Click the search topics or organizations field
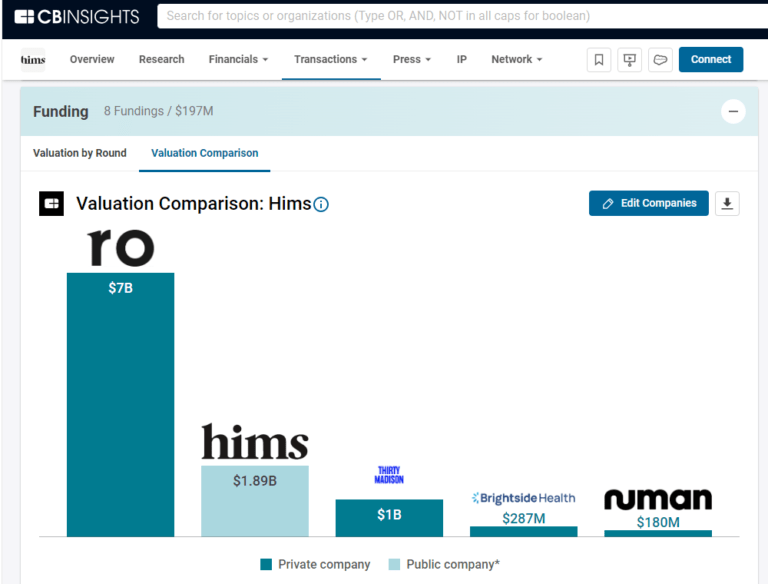768x584 pixels. click(x=462, y=16)
